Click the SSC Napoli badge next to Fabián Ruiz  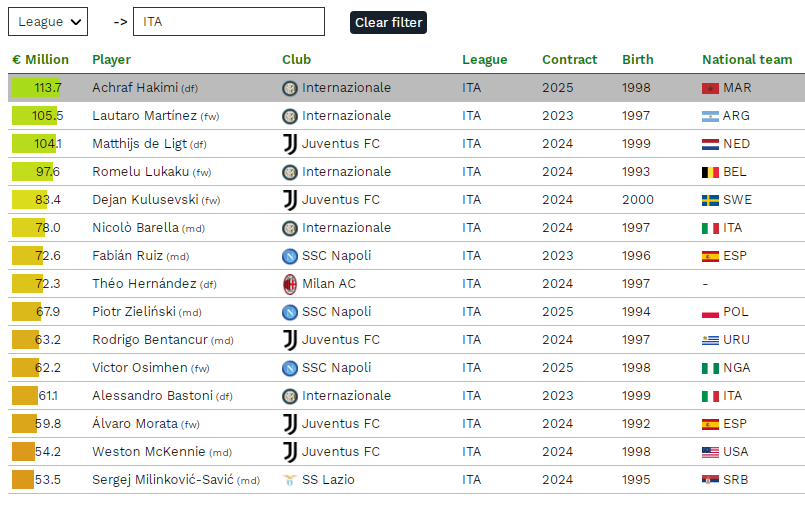point(290,256)
